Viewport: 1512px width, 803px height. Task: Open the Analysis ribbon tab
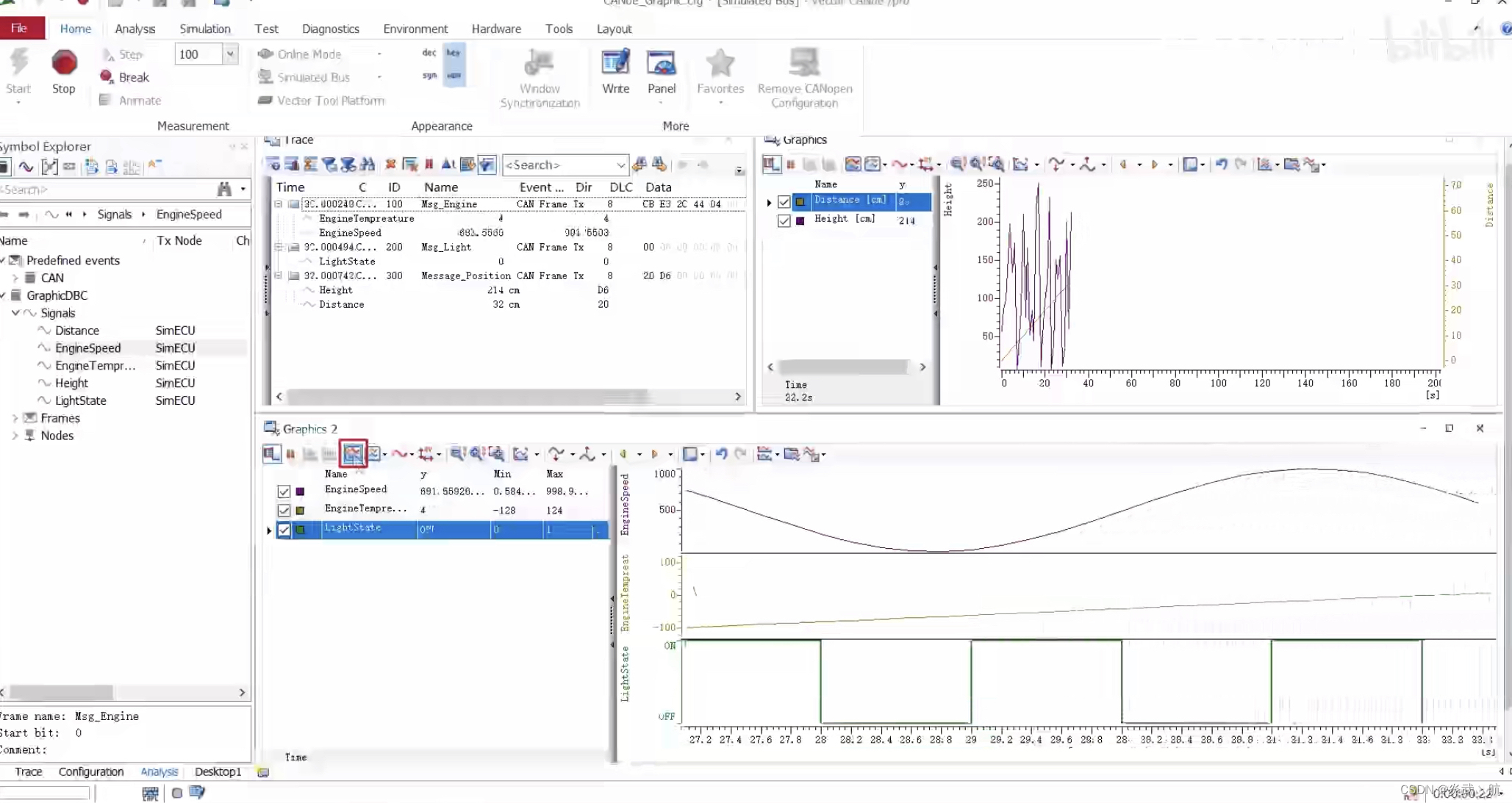pos(135,29)
